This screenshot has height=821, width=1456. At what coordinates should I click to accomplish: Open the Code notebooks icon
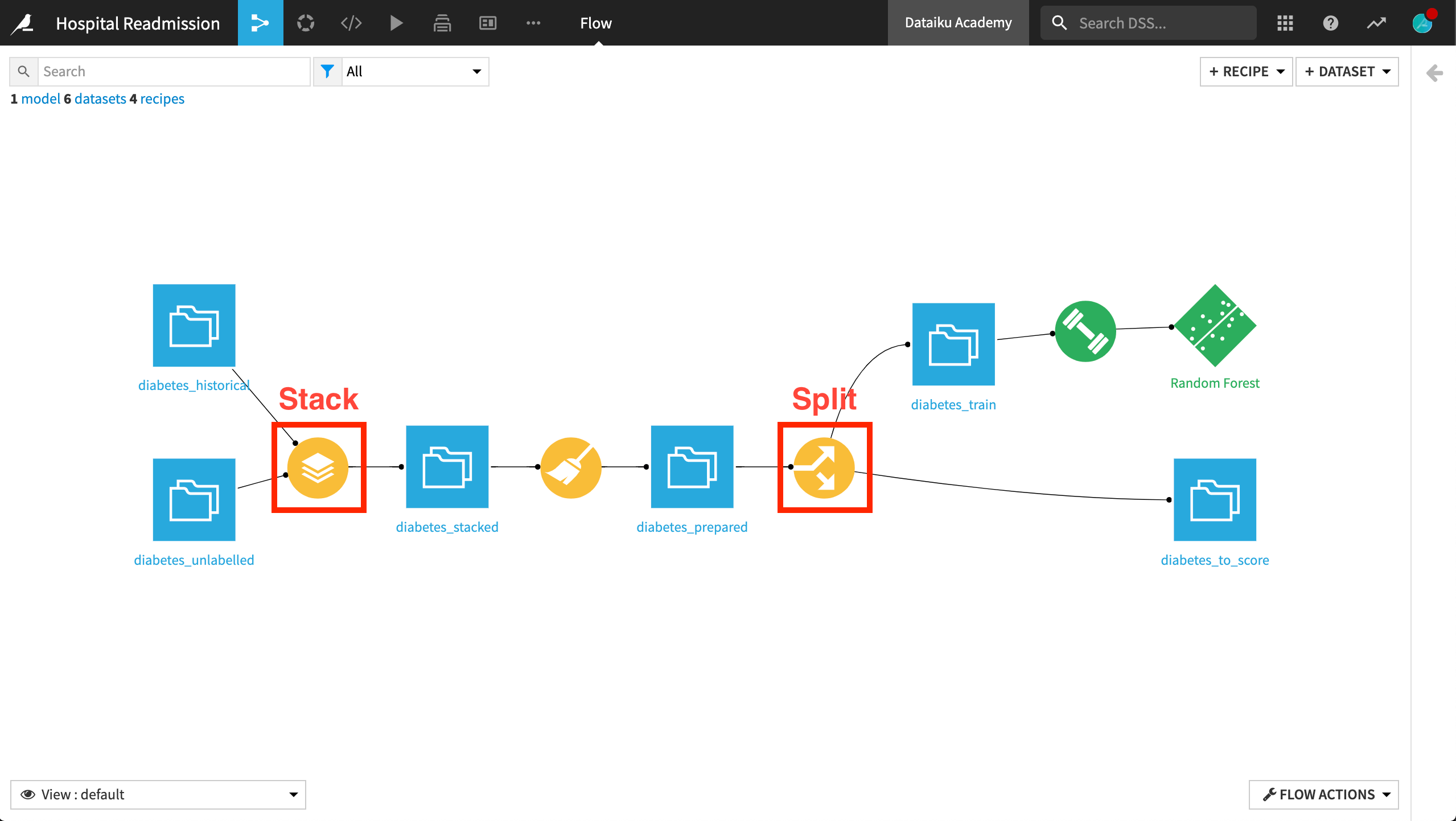351,23
